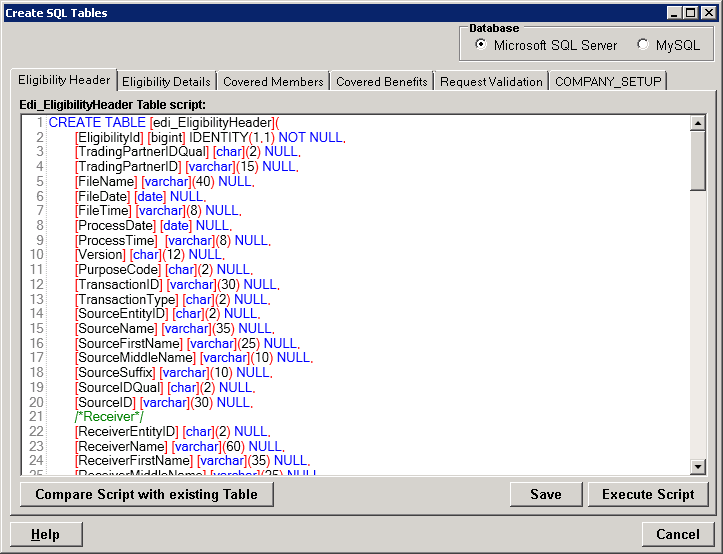Go to Request Validation tab
The height and width of the screenshot is (554, 723).
pos(491,81)
